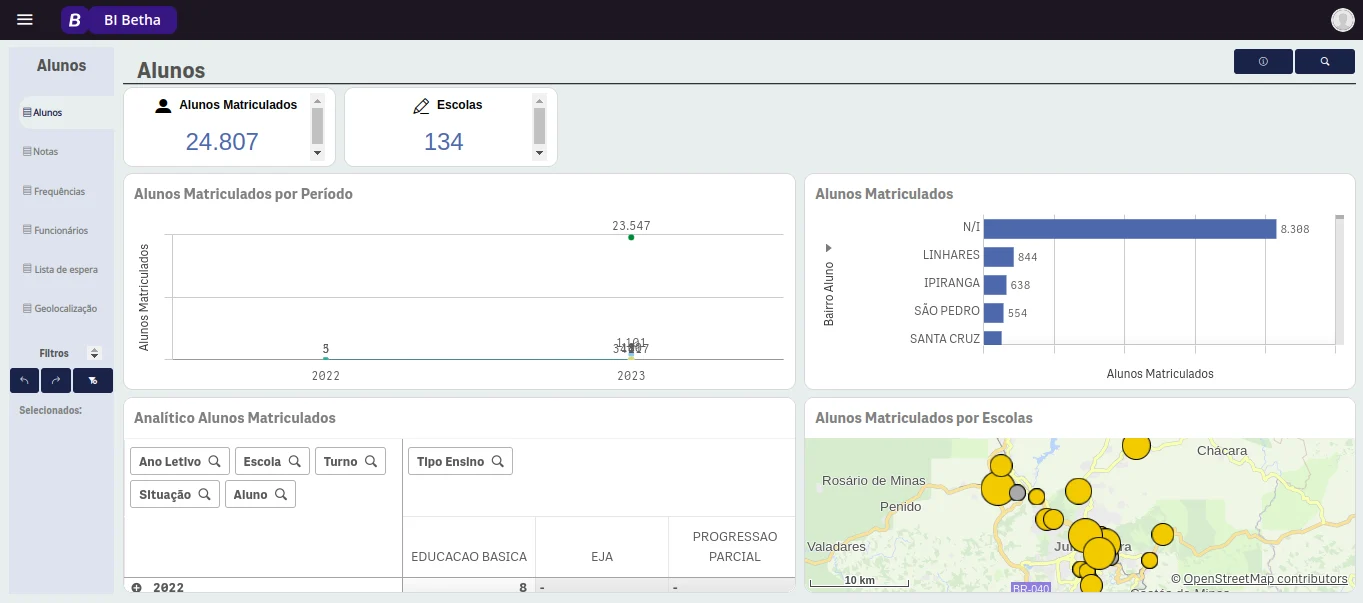Search the Ano Letivo dimension
The width and height of the screenshot is (1363, 603).
coord(180,461)
